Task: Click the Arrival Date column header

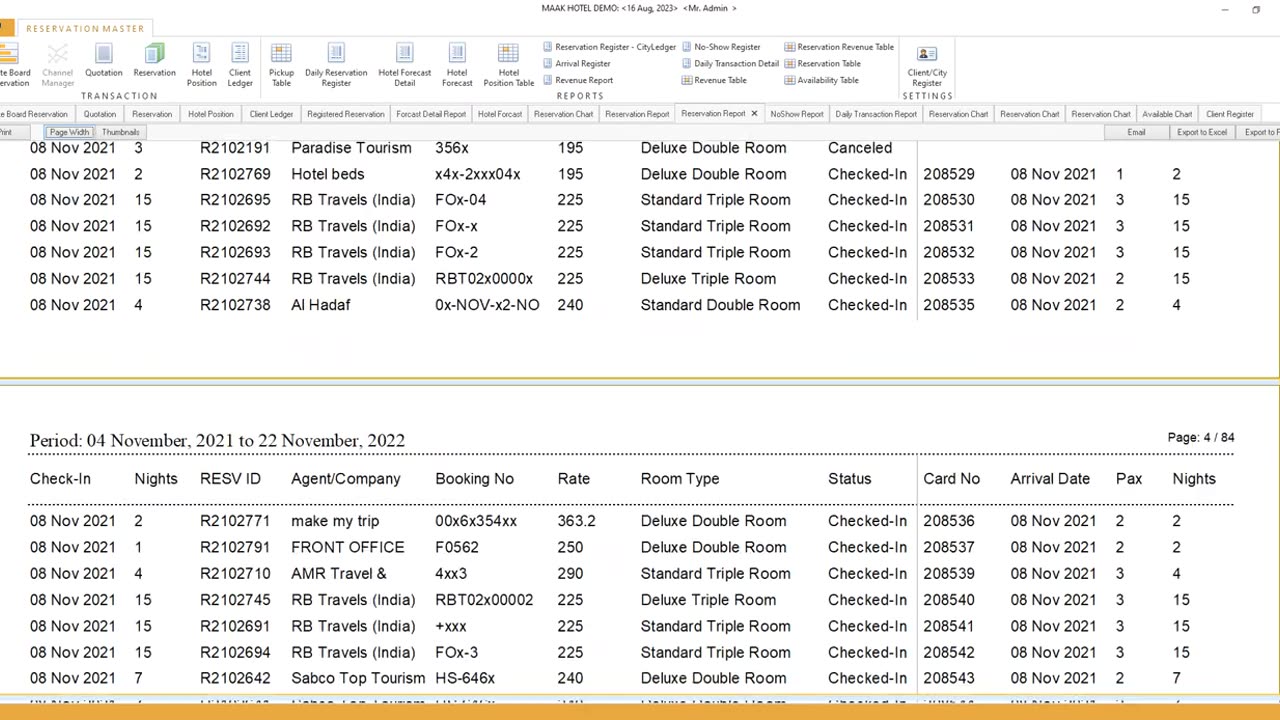Action: pyautogui.click(x=1050, y=479)
